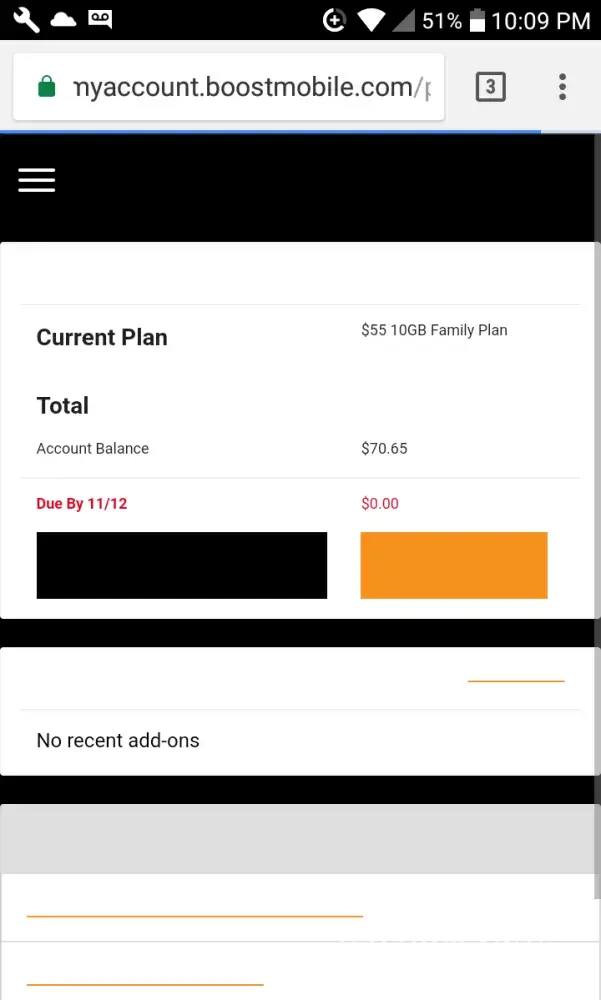Tap the voicemail icon in status bar
The height and width of the screenshot is (1000, 601).
point(100,20)
